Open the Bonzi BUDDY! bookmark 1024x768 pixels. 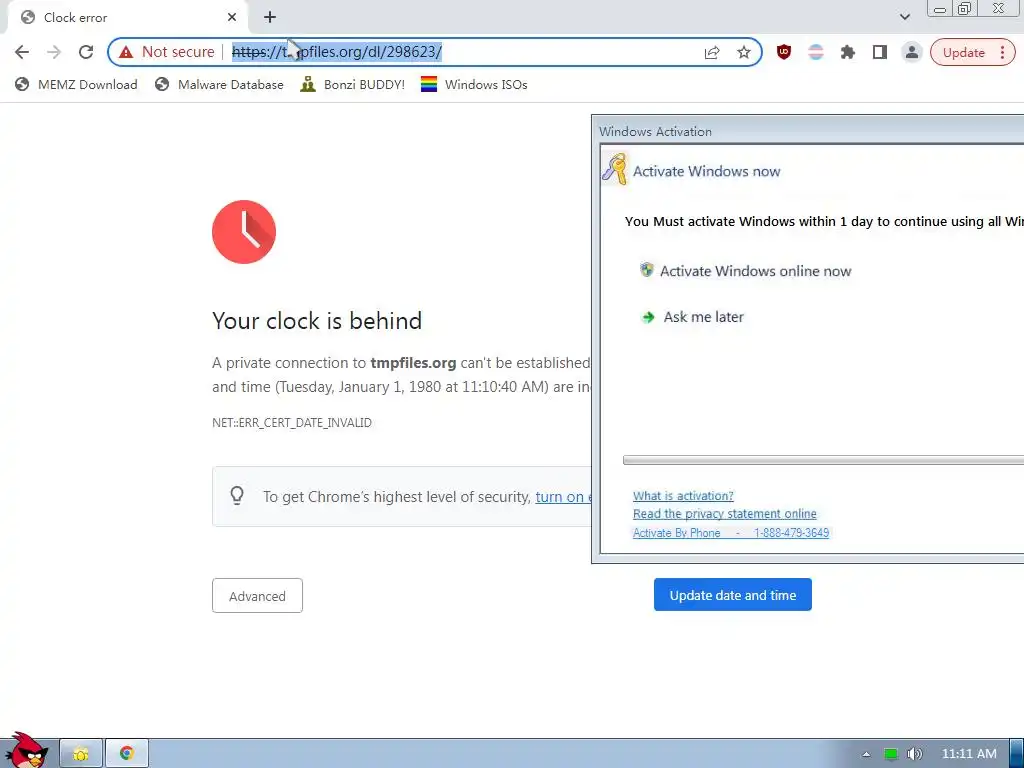353,84
